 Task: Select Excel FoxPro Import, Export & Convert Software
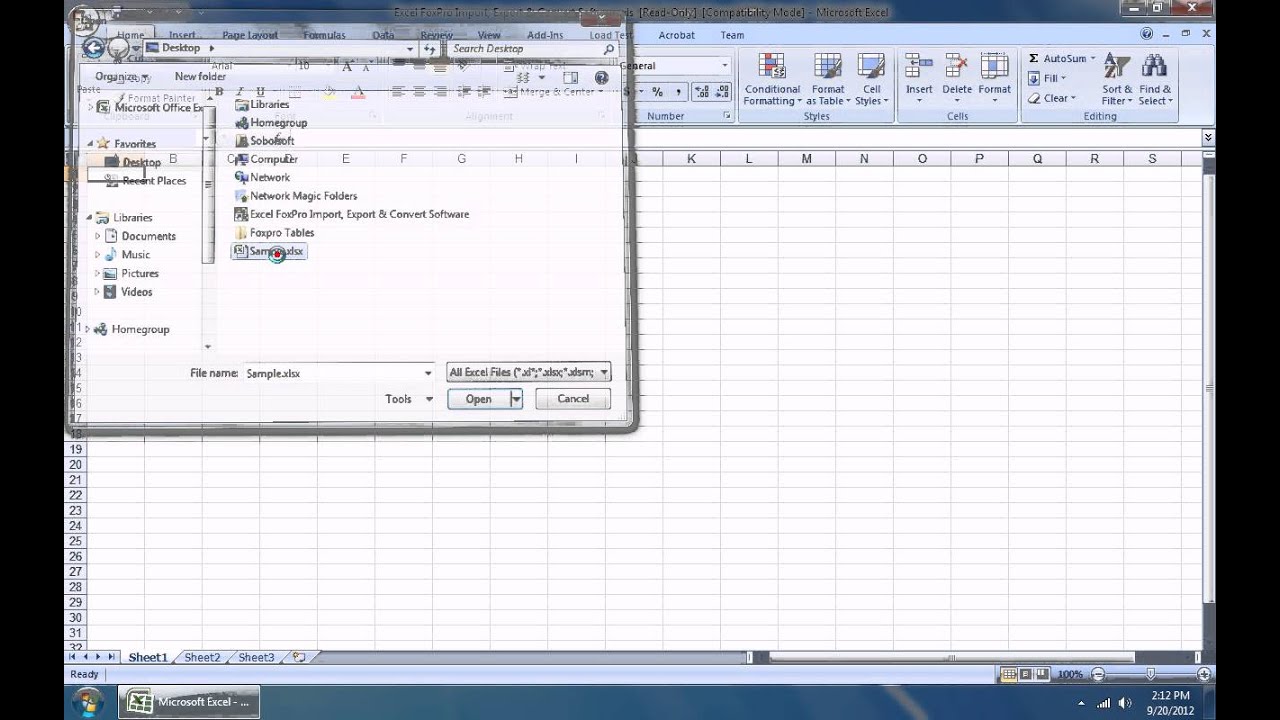click(x=351, y=214)
